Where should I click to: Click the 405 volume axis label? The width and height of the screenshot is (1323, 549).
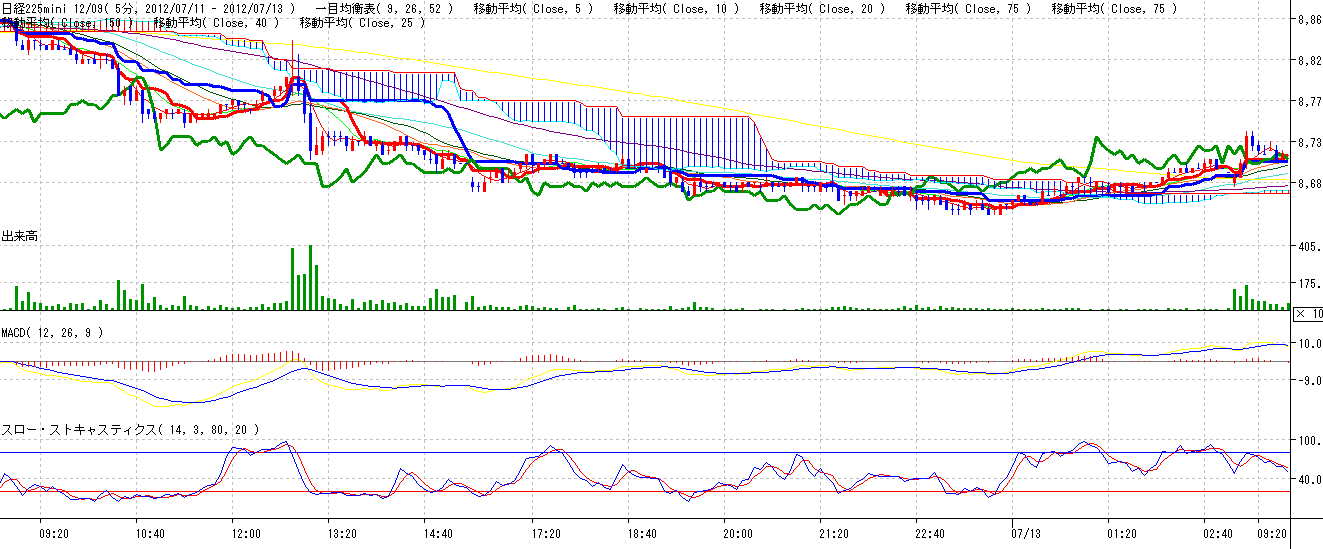(x=1308, y=247)
